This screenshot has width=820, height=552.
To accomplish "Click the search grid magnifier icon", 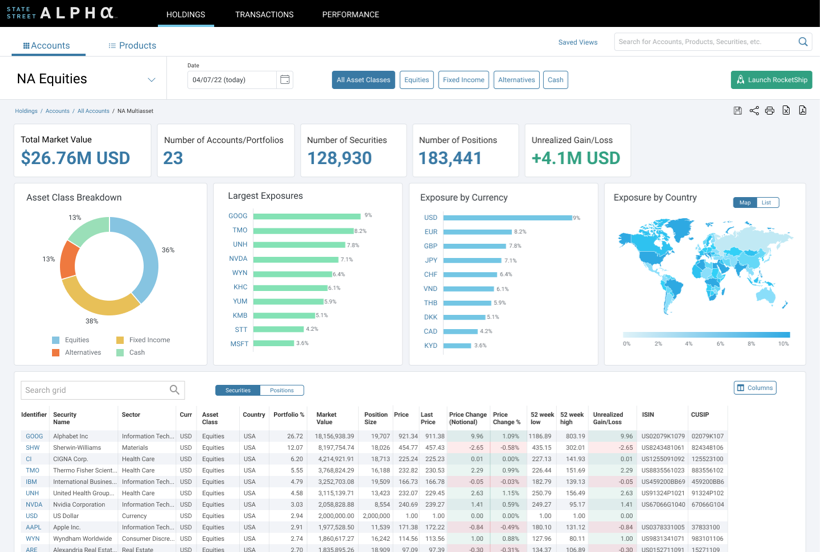I will tap(174, 390).
